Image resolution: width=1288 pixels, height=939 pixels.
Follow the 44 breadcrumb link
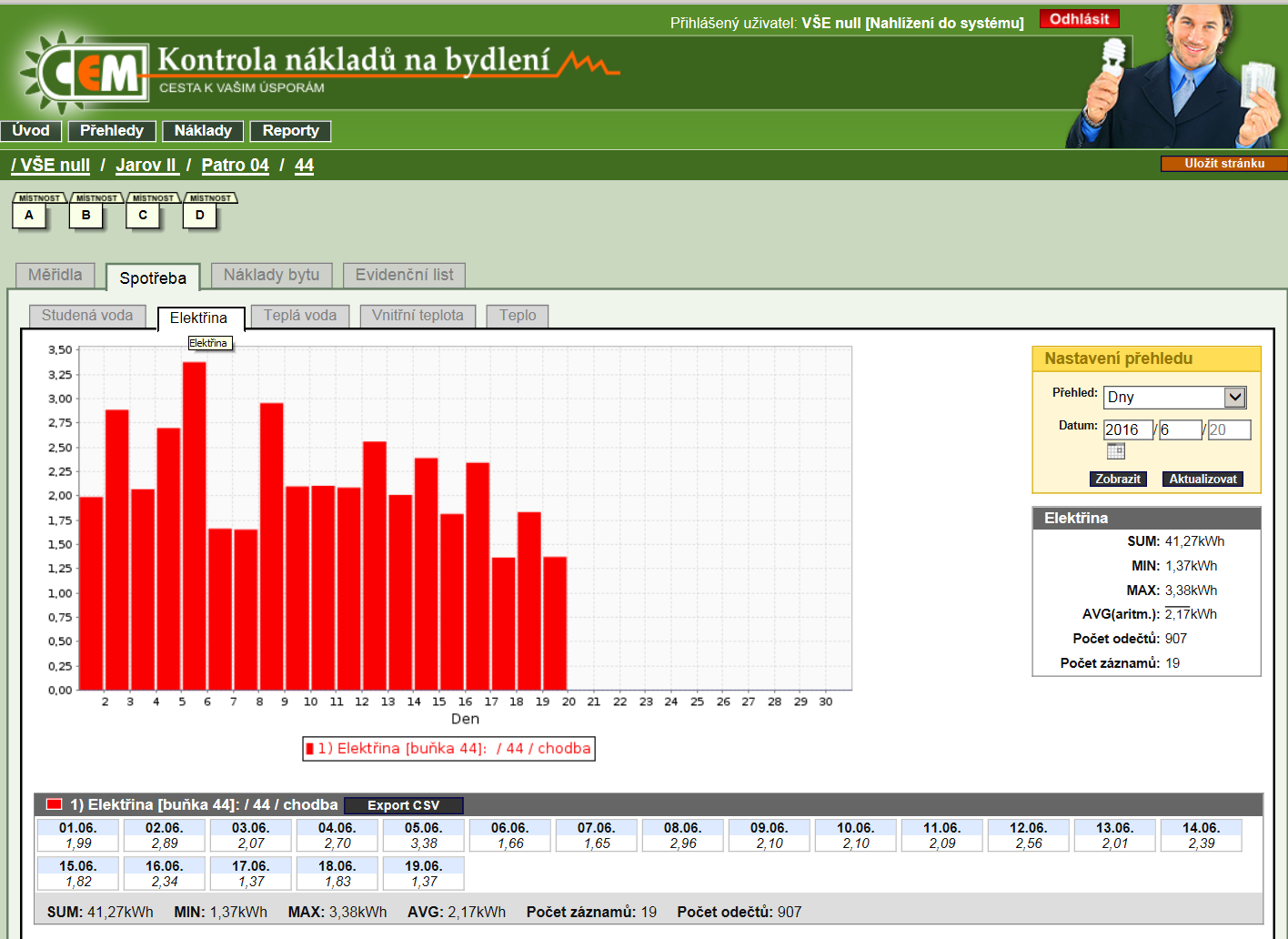click(x=304, y=166)
